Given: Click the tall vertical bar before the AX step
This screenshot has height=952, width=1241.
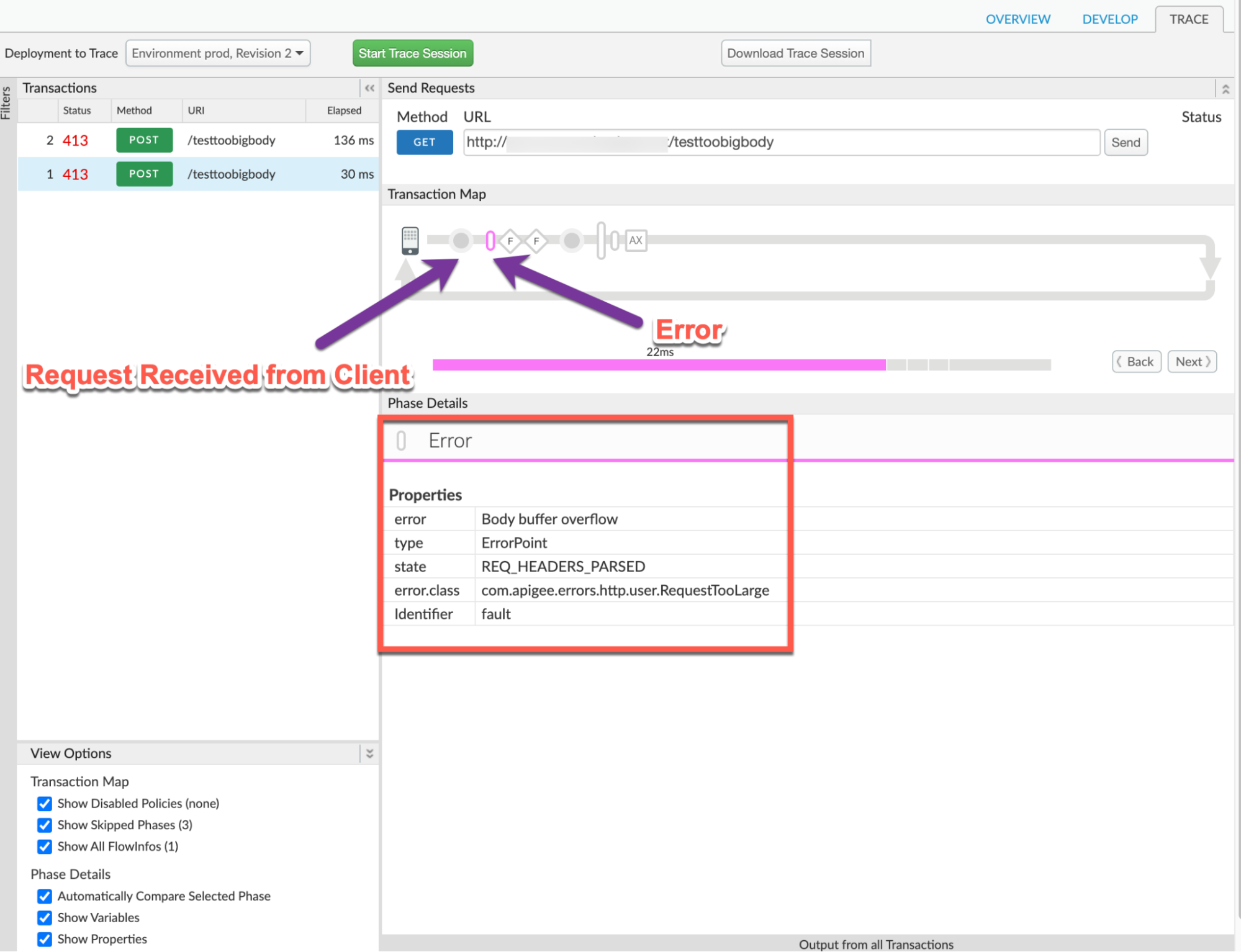Looking at the screenshot, I should pos(600,240).
